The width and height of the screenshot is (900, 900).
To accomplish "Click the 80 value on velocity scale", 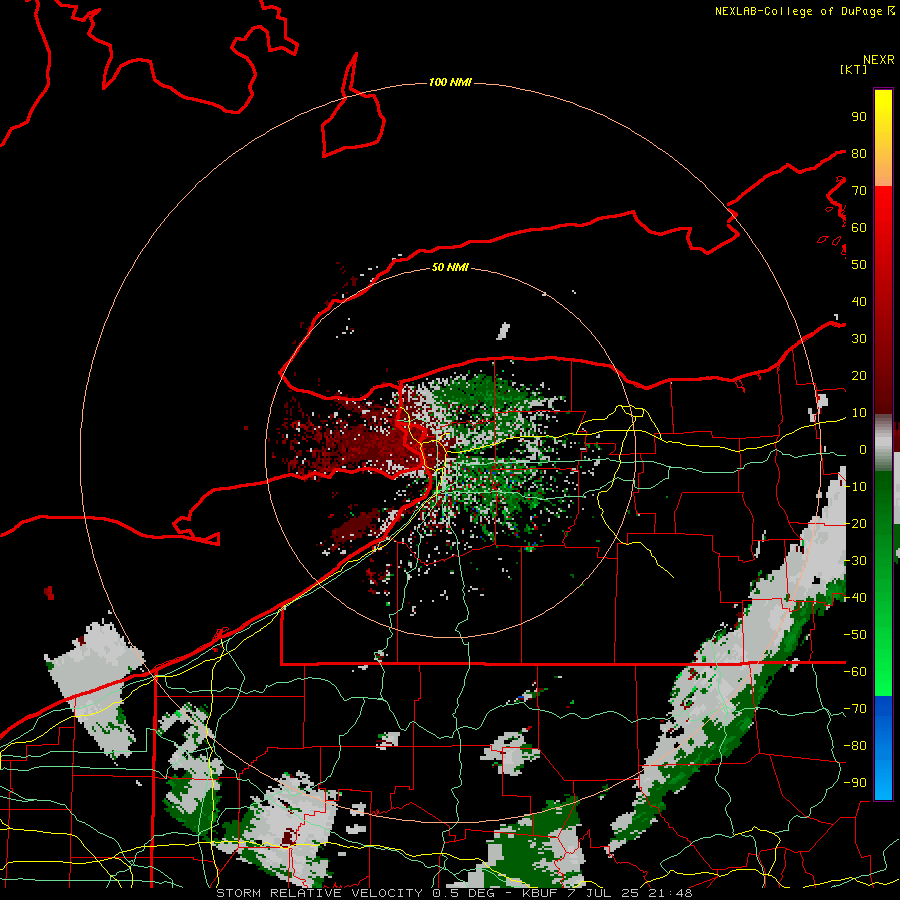I will coord(859,153).
